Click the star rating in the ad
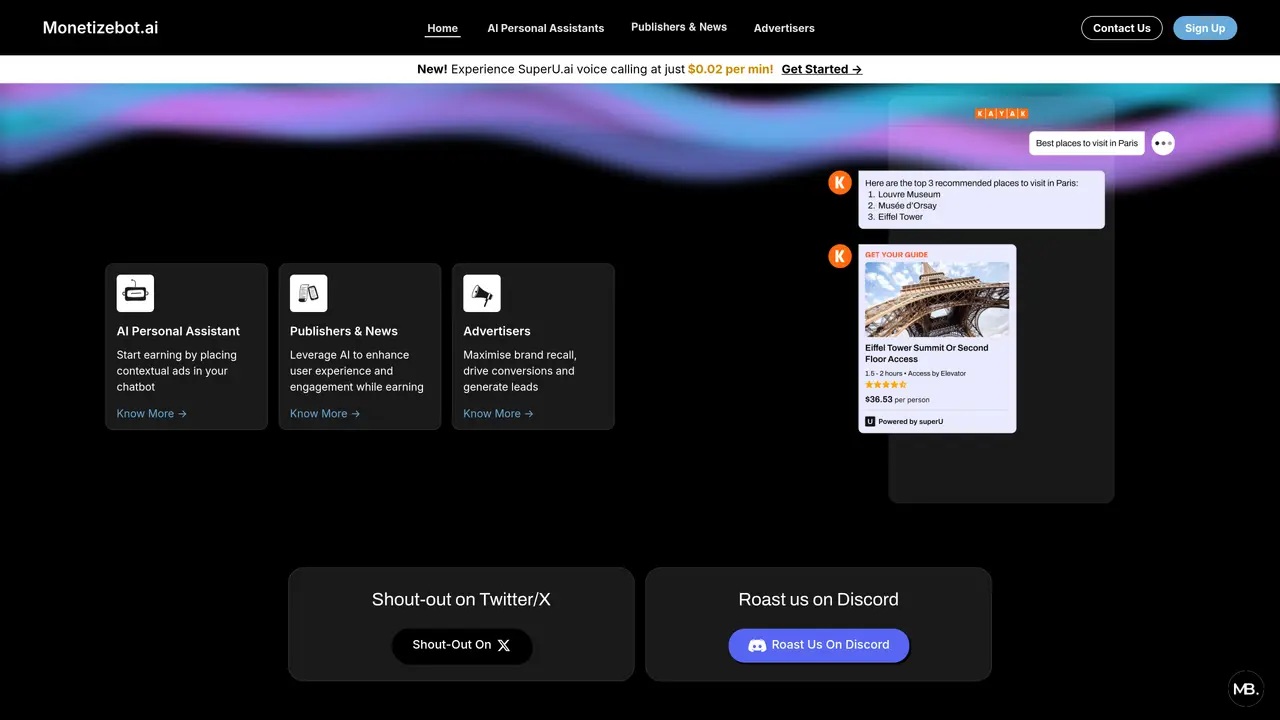This screenshot has height=720, width=1280. click(x=885, y=385)
